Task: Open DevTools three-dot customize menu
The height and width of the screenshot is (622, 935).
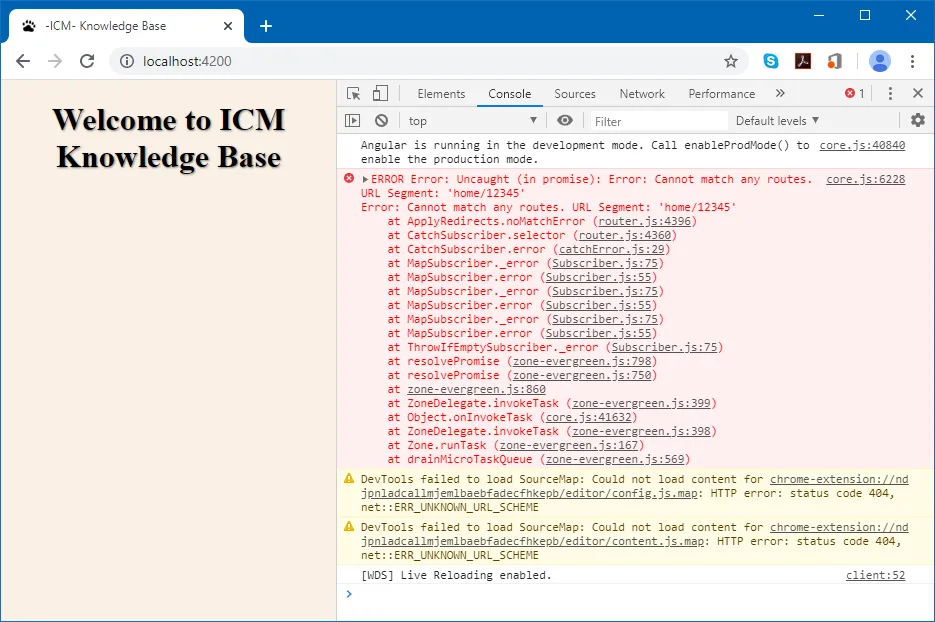Action: pos(890,94)
